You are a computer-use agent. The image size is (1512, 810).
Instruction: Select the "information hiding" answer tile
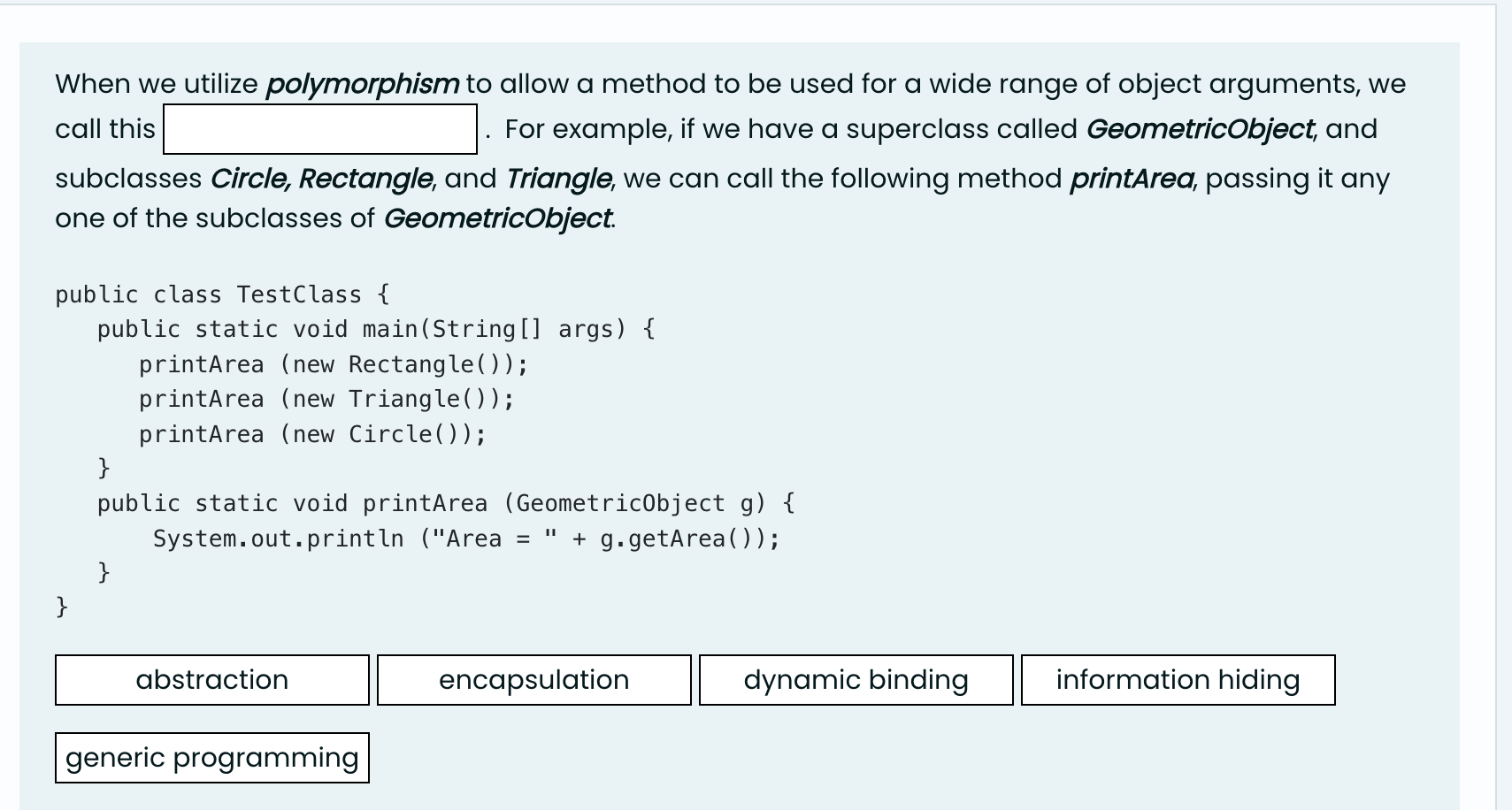coord(1178,680)
